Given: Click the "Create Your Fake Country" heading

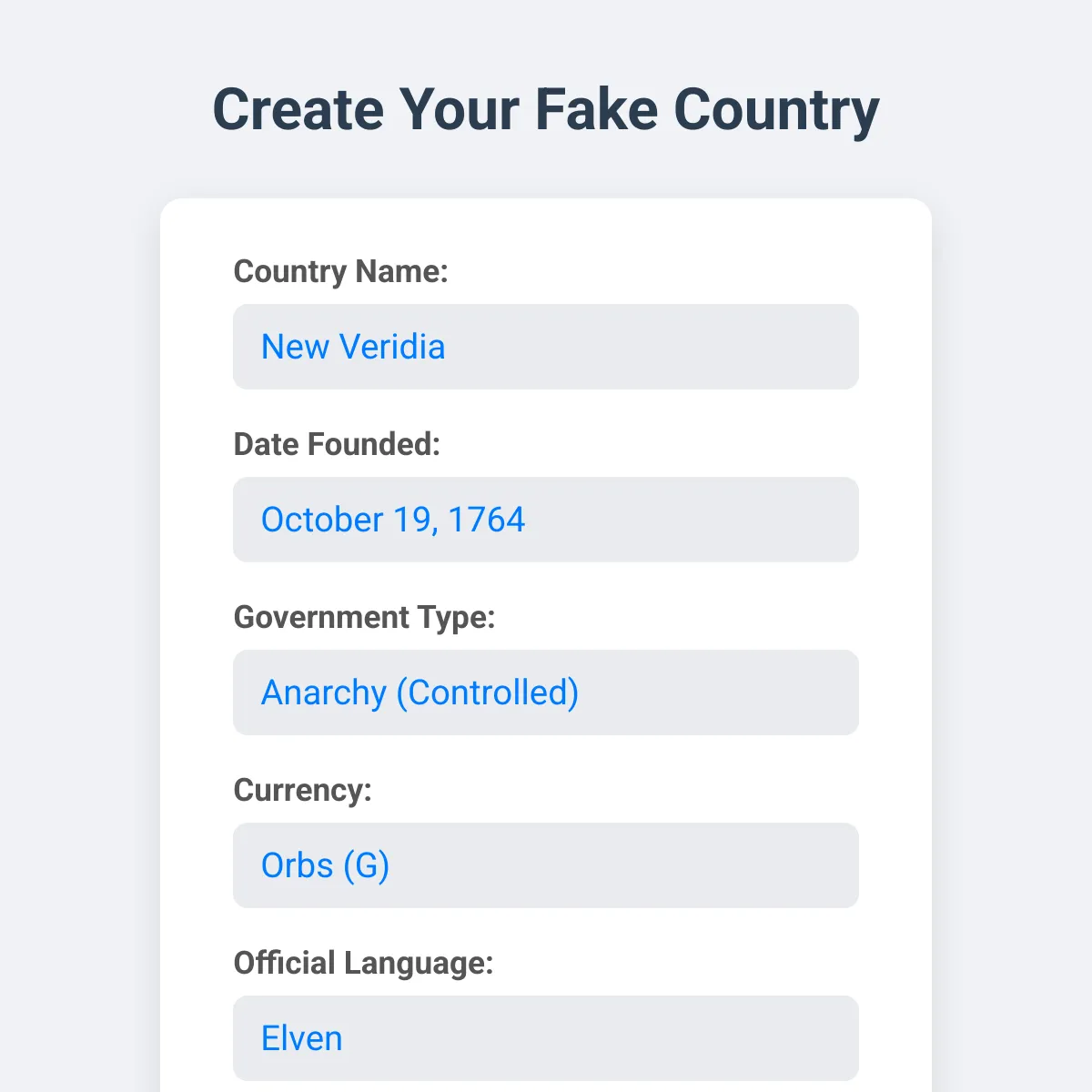Looking at the screenshot, I should tap(546, 110).
